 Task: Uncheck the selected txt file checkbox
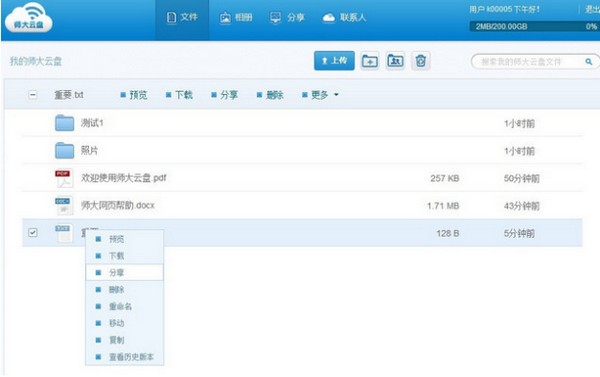[33, 232]
